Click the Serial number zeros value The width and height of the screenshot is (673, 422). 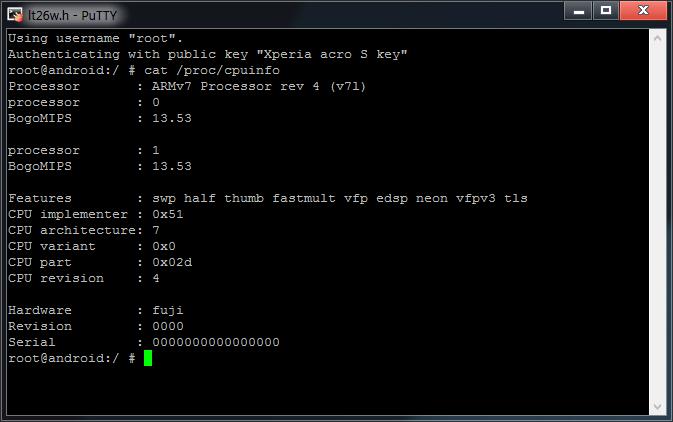coord(216,342)
